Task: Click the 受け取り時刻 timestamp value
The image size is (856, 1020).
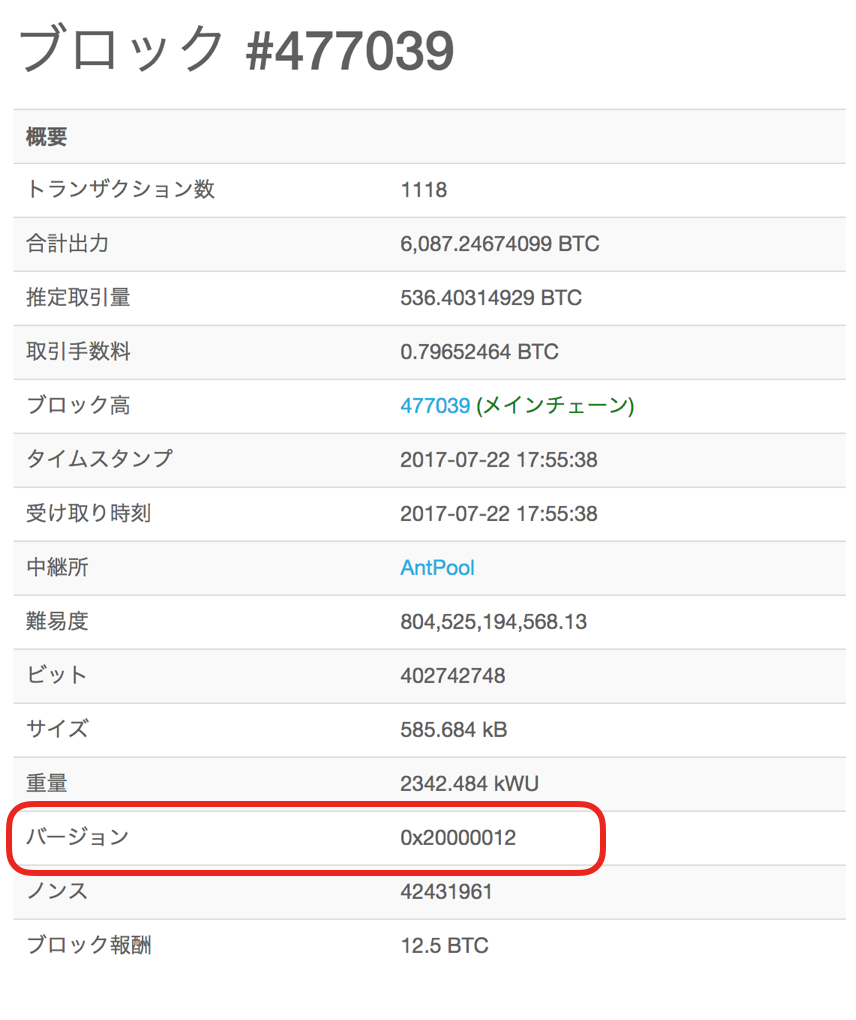Action: coord(500,514)
